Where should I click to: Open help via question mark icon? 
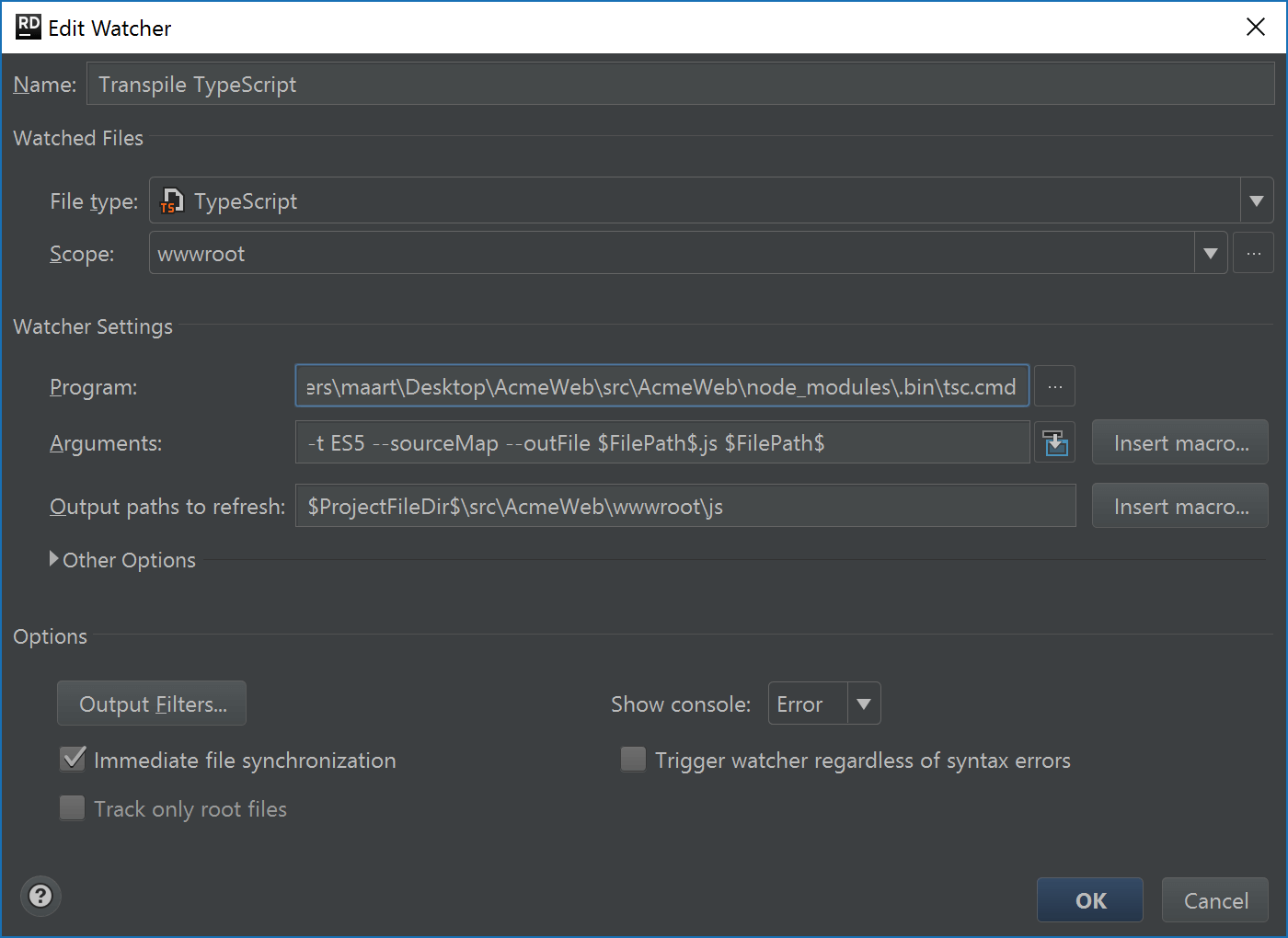40,896
